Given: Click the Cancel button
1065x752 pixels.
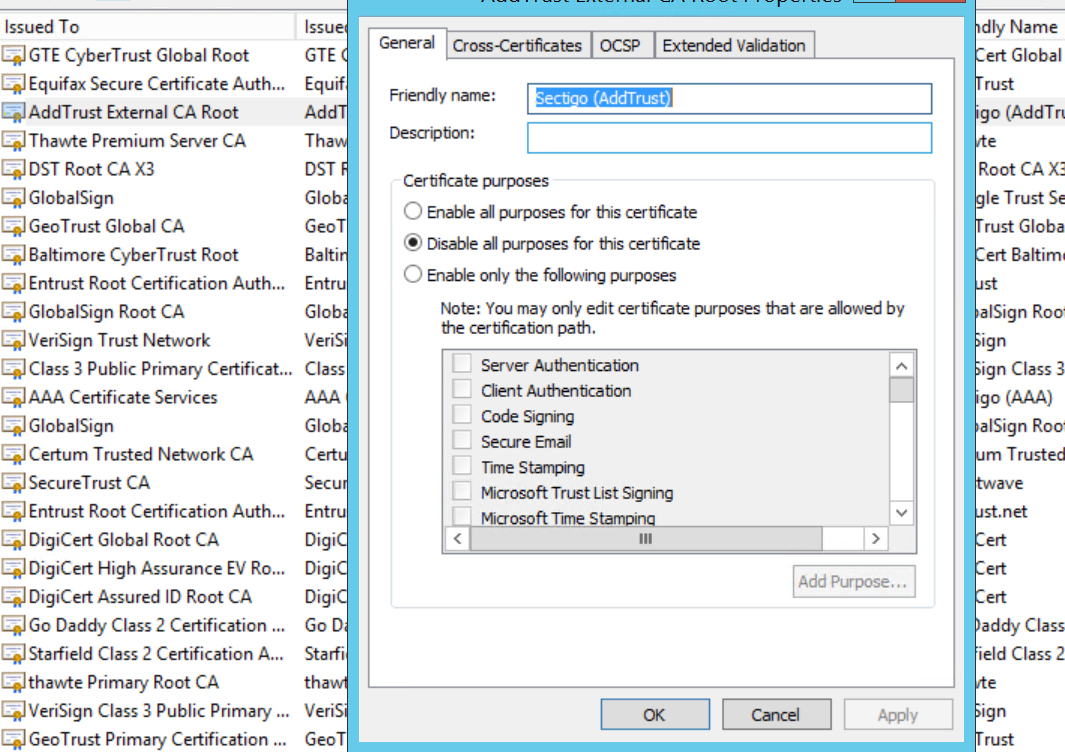Looking at the screenshot, I should coord(776,715).
